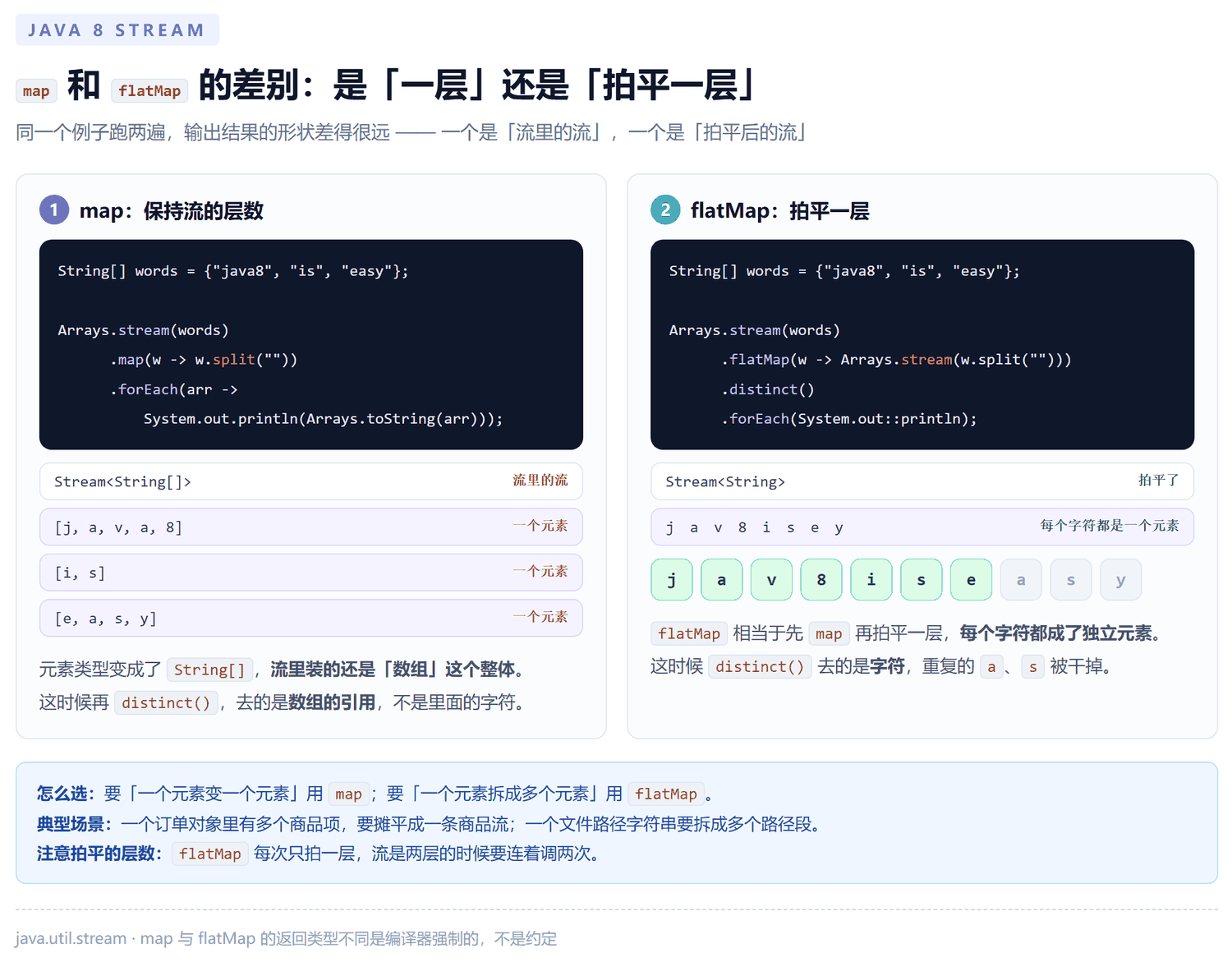1232x962 pixels.
Task: Click the ".forEach(System.out::println);" code line
Action: (848, 419)
